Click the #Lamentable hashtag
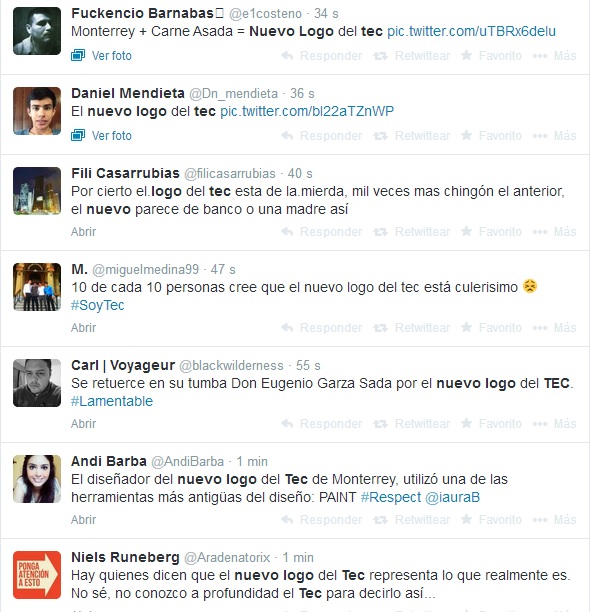590x612 pixels. pos(112,401)
